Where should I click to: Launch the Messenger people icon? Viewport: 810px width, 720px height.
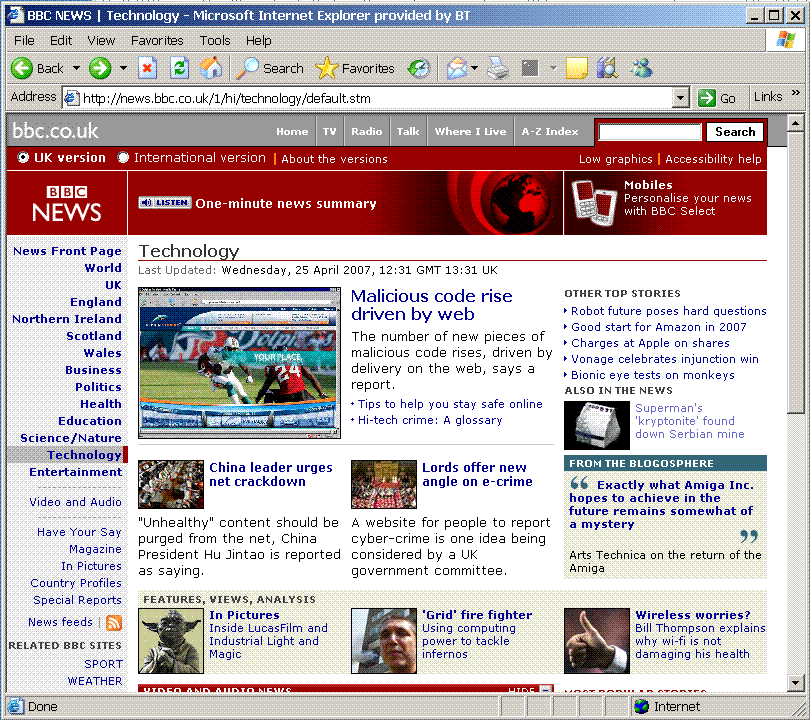click(x=641, y=68)
